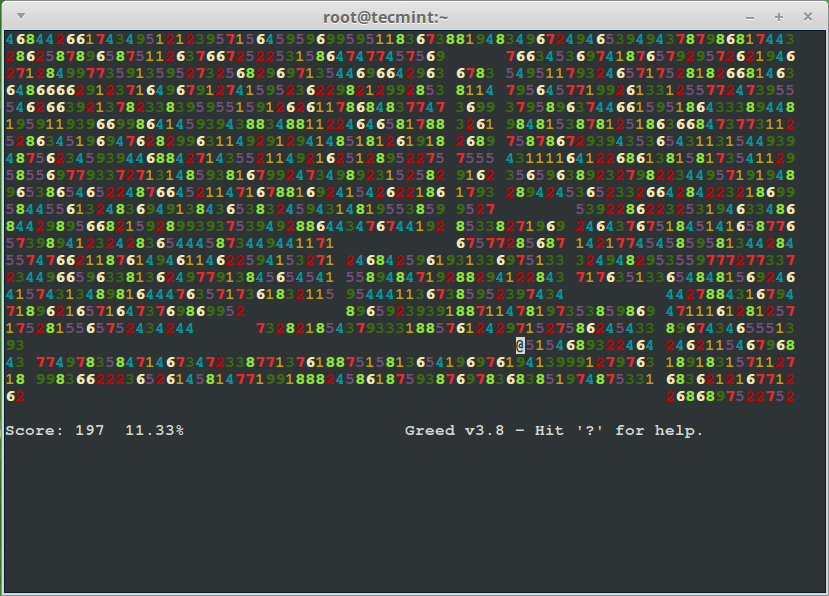Image resolution: width=829 pixels, height=596 pixels.
Task: Click the isolated '7555' number group
Action: pos(475,158)
